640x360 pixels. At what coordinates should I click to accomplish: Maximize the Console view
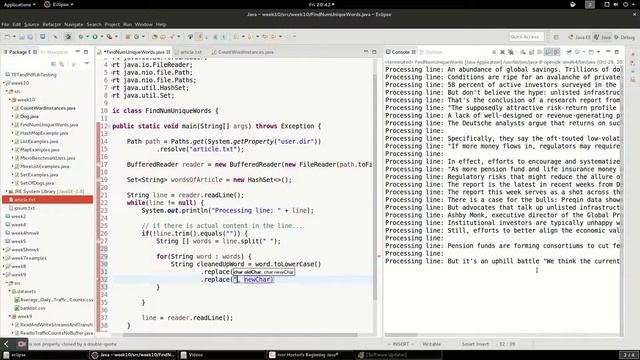click(617, 52)
